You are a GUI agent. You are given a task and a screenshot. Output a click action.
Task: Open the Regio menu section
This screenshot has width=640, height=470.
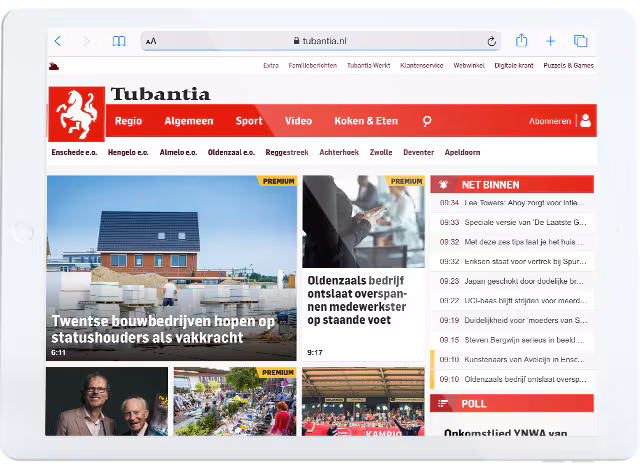coord(128,121)
